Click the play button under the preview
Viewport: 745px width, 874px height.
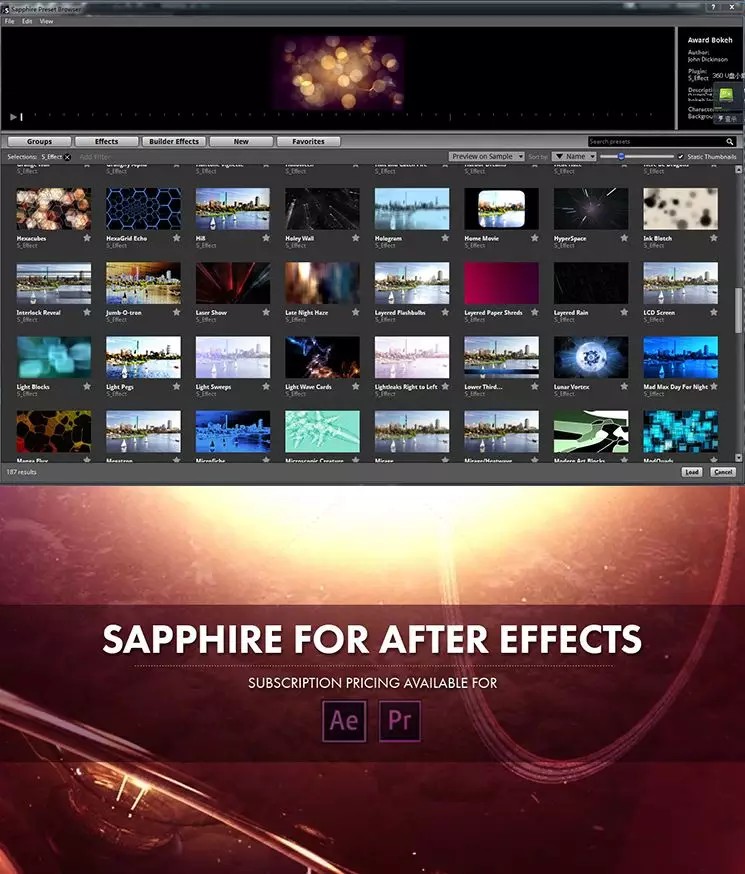pos(14,117)
